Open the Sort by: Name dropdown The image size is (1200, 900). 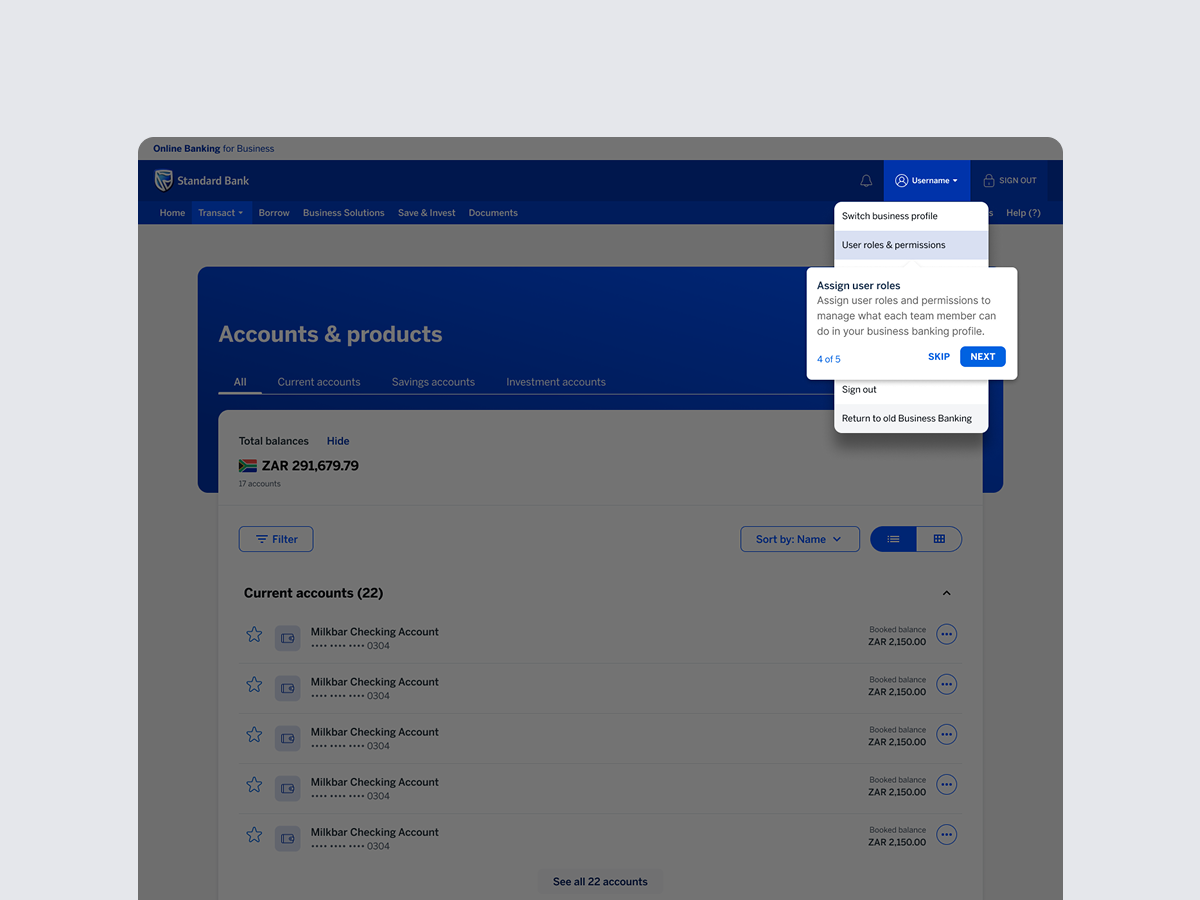[800, 539]
